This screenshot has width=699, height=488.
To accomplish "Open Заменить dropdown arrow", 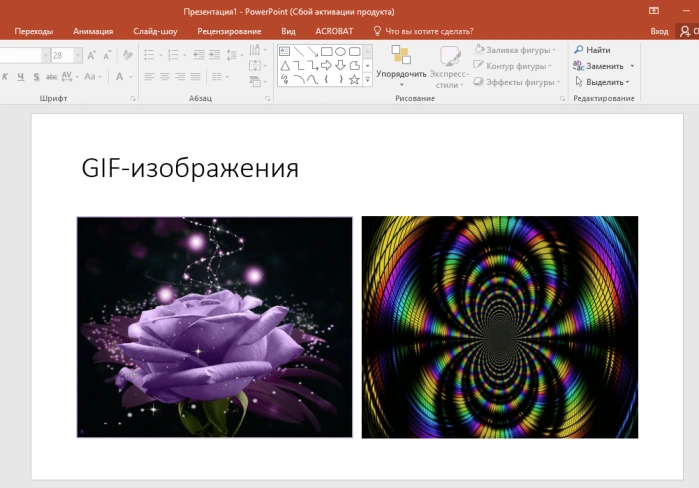I will (x=632, y=66).
